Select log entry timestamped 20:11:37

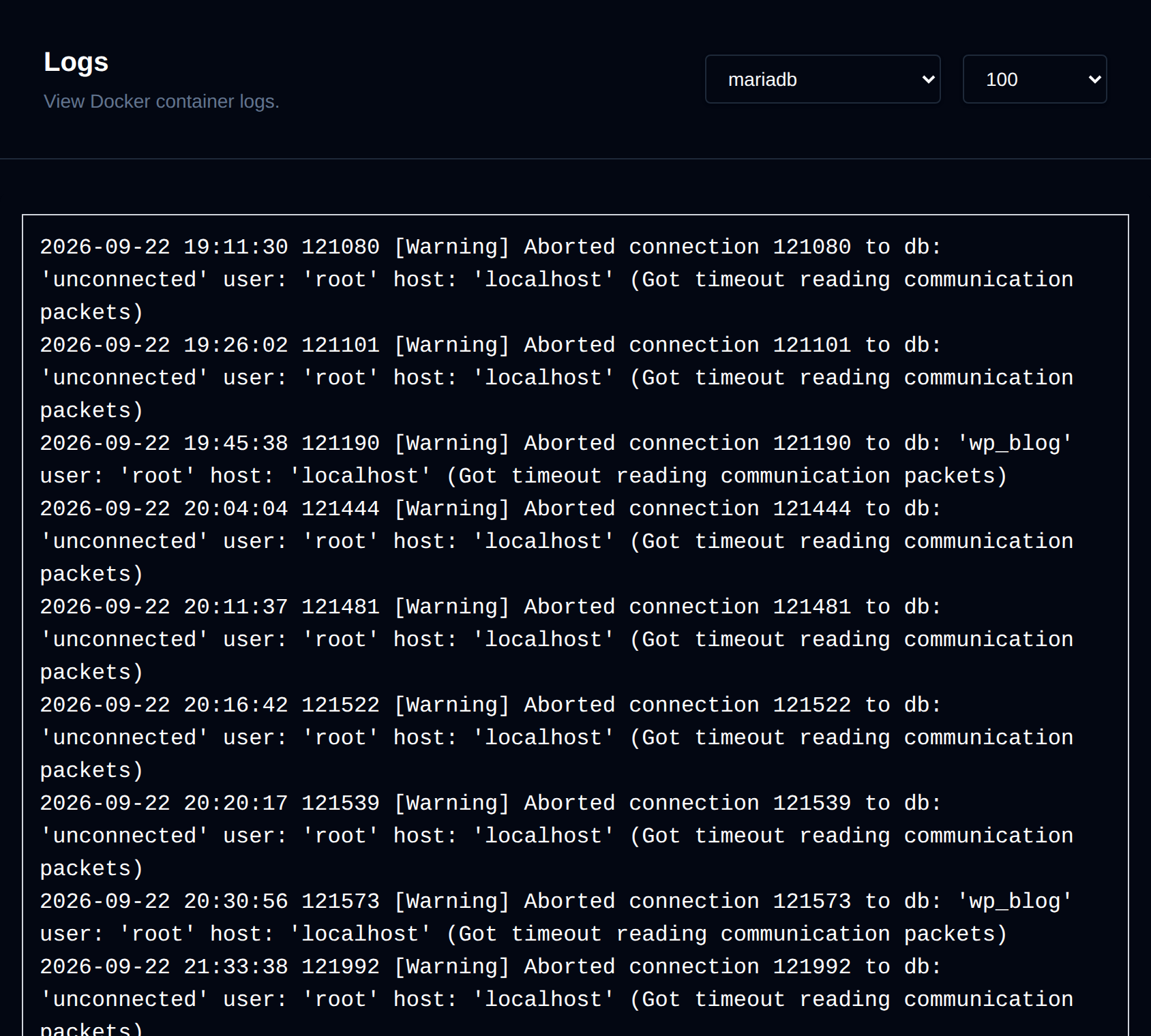point(556,639)
